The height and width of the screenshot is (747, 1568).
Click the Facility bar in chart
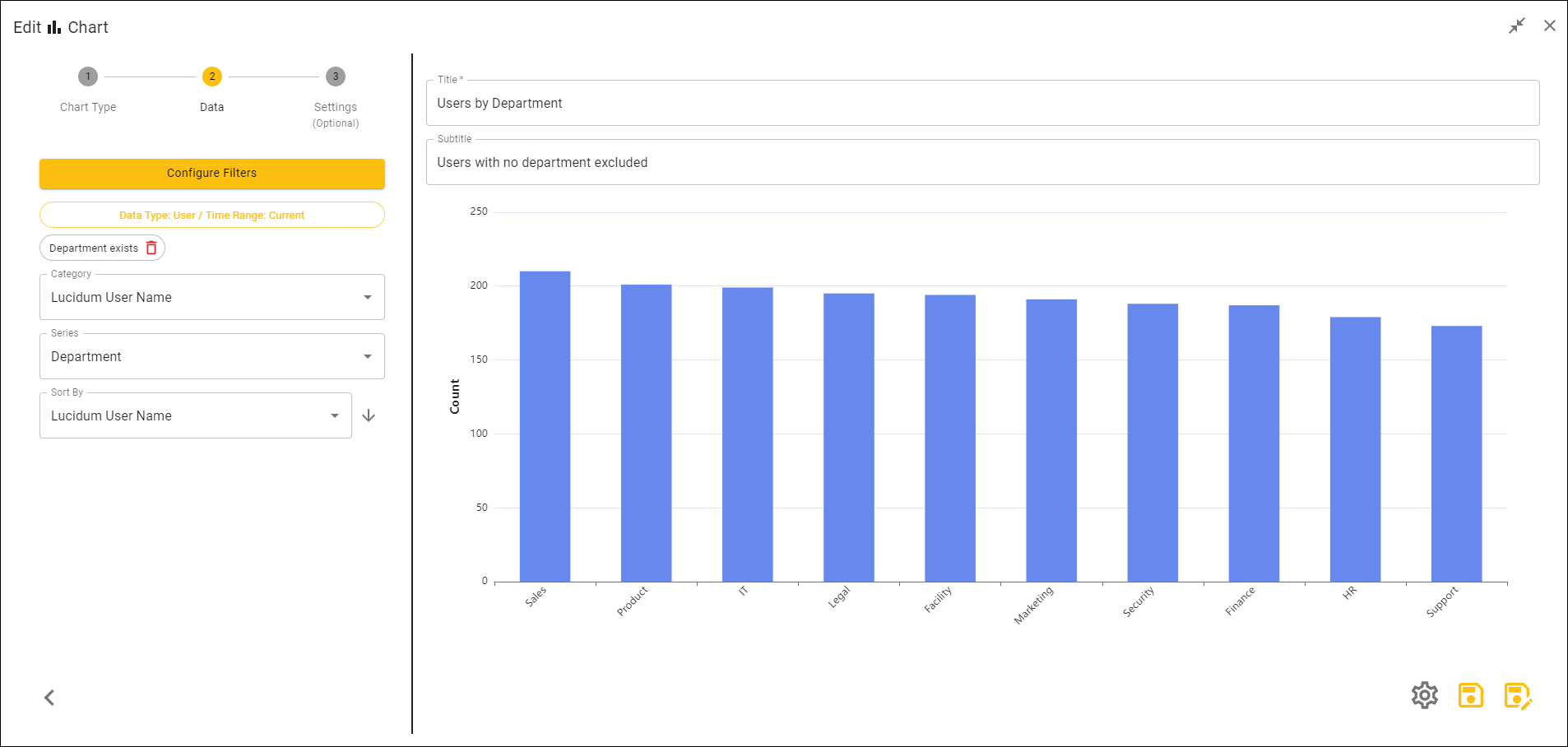point(950,438)
